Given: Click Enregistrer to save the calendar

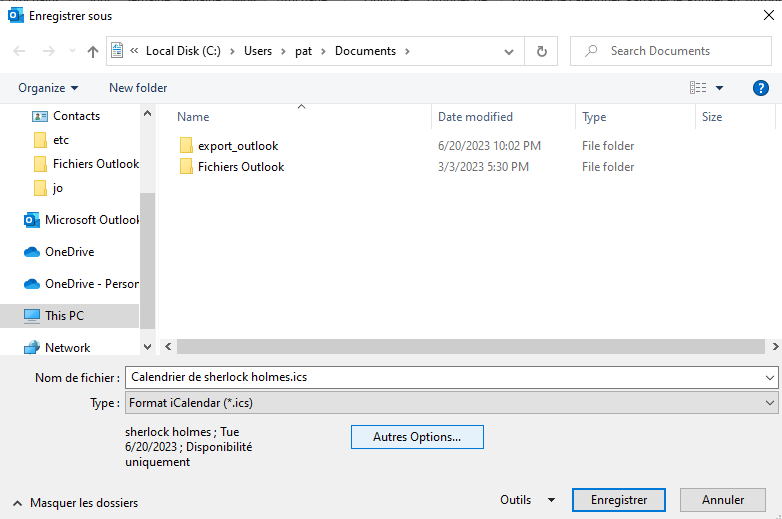Looking at the screenshot, I should pyautogui.click(x=619, y=500).
